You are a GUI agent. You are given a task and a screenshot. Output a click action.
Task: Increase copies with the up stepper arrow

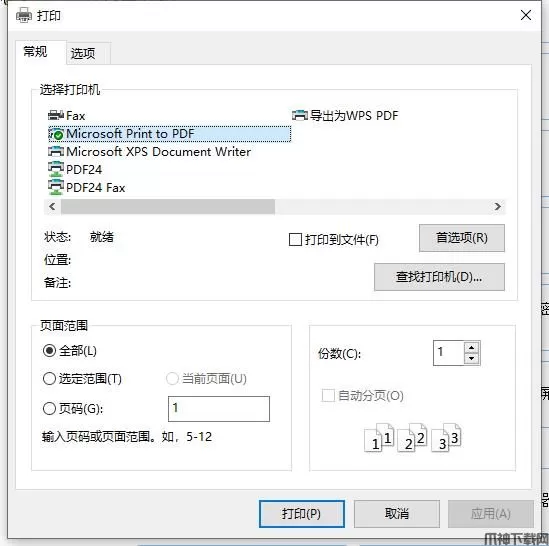point(472,347)
